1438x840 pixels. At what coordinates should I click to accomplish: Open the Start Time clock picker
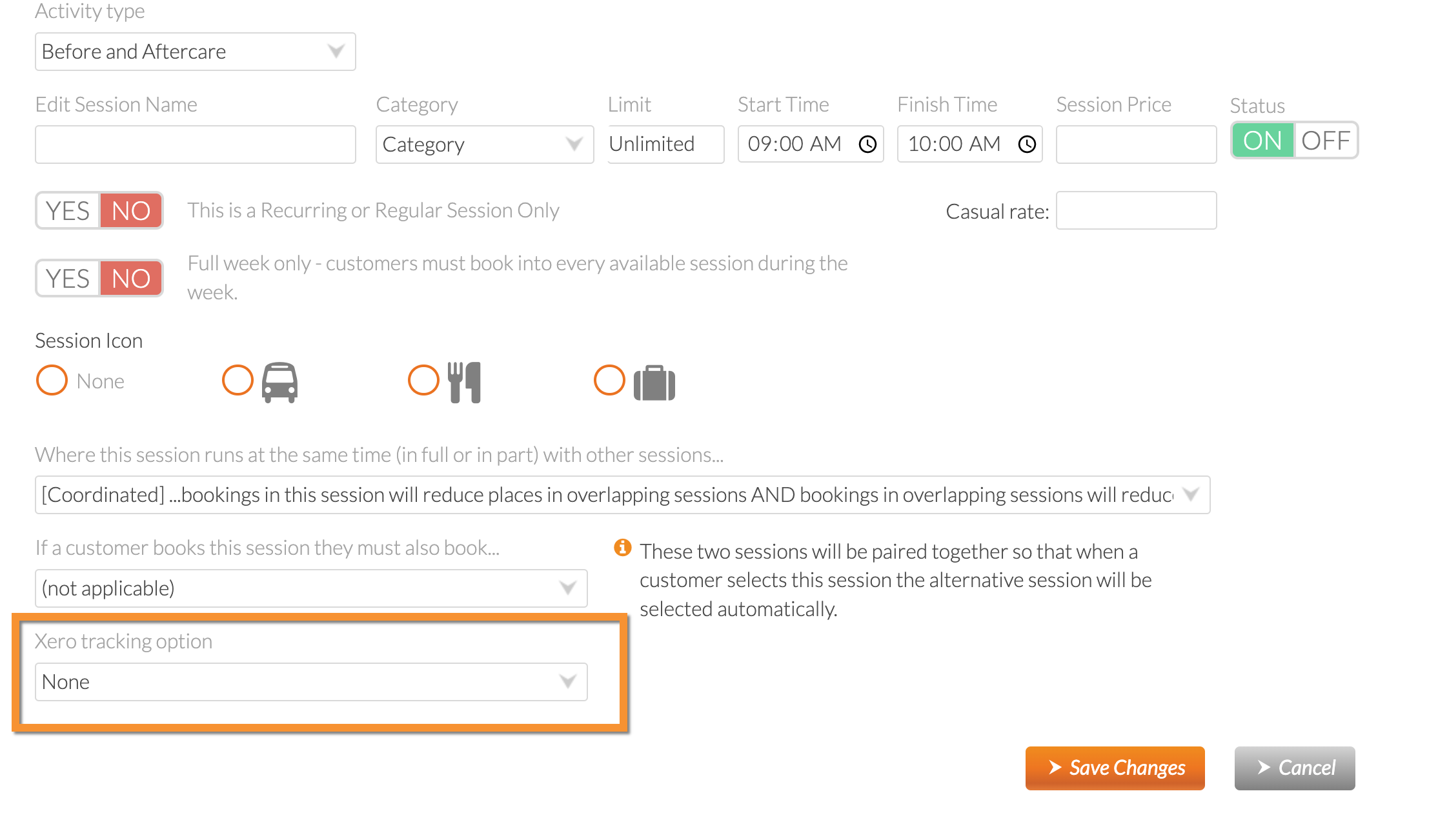click(867, 144)
